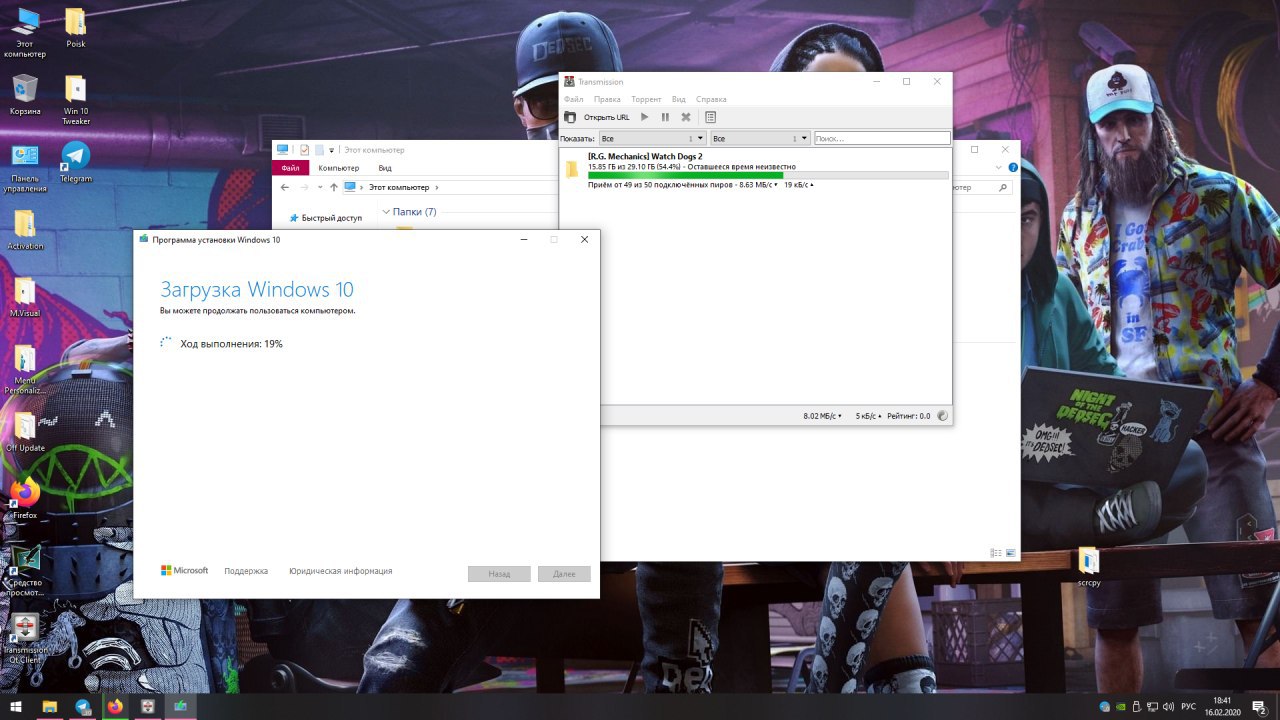Switch Explorer to large icons view
This screenshot has width=1280, height=720.
point(1010,553)
